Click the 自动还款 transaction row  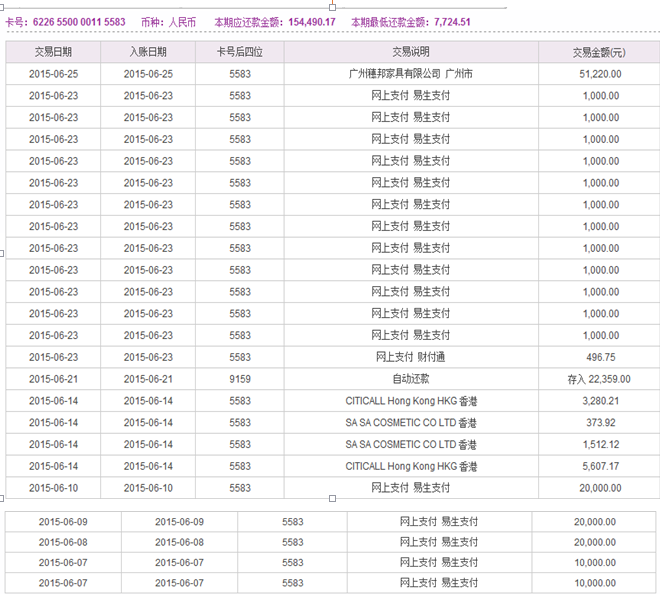pyautogui.click(x=410, y=379)
